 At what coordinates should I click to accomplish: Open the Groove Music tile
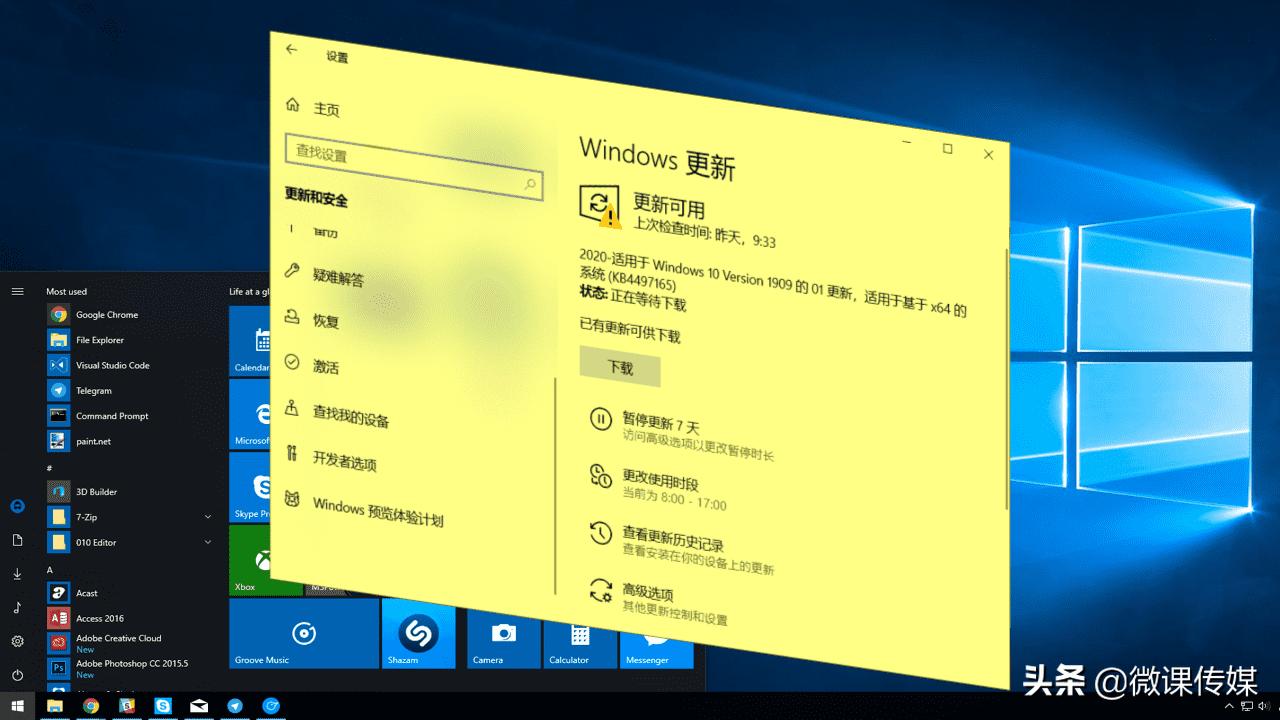point(303,633)
